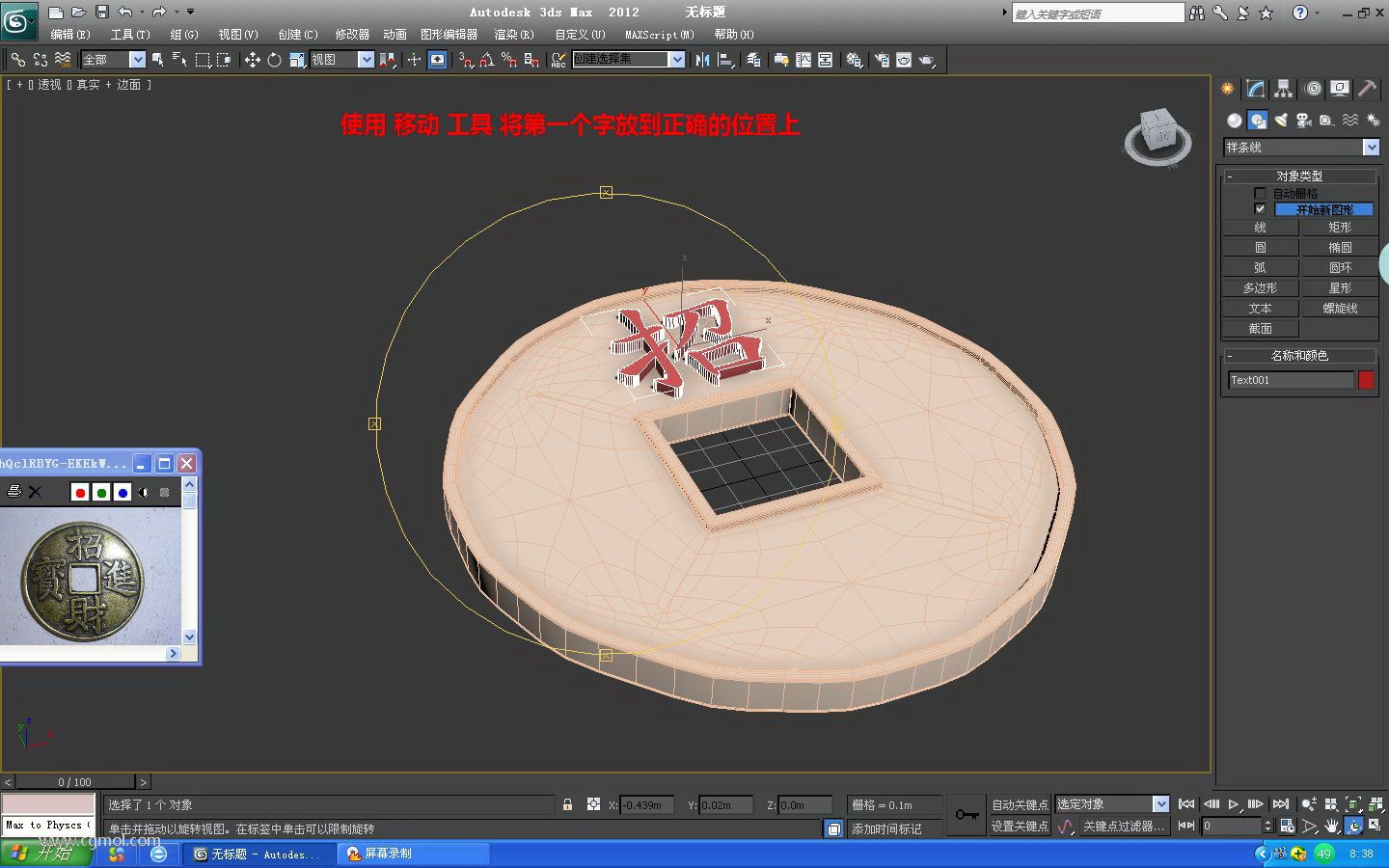Open the Motion panel tab

tap(1312, 89)
